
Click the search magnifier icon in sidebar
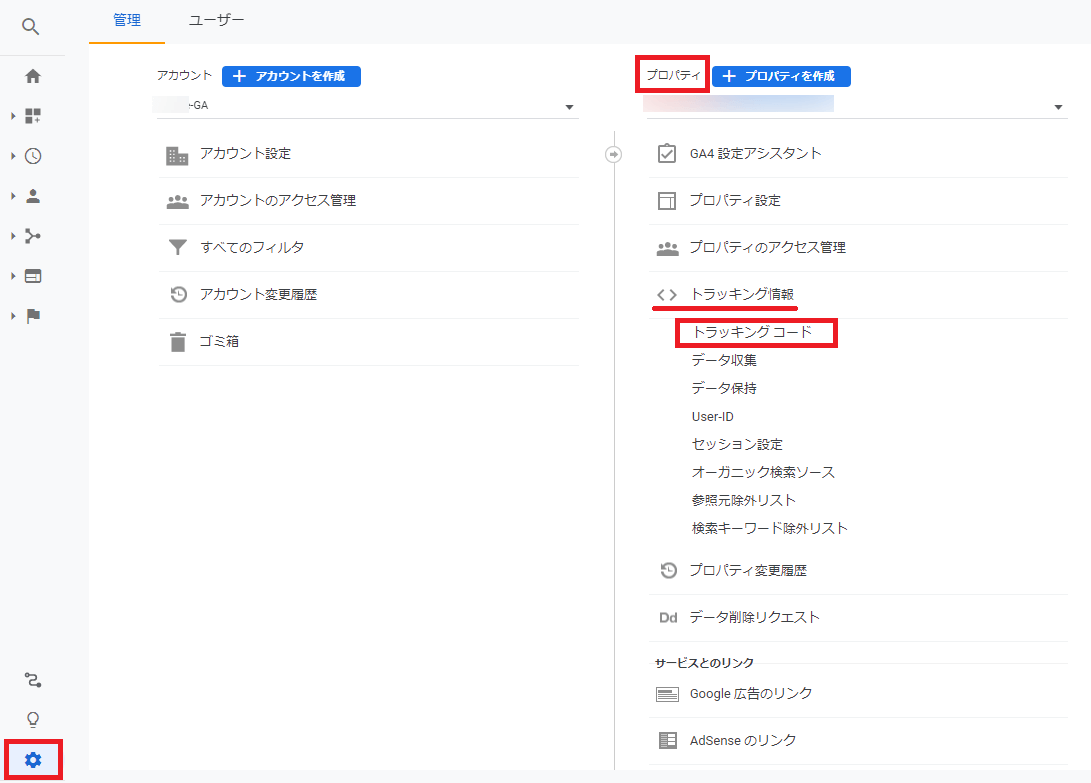(x=32, y=27)
